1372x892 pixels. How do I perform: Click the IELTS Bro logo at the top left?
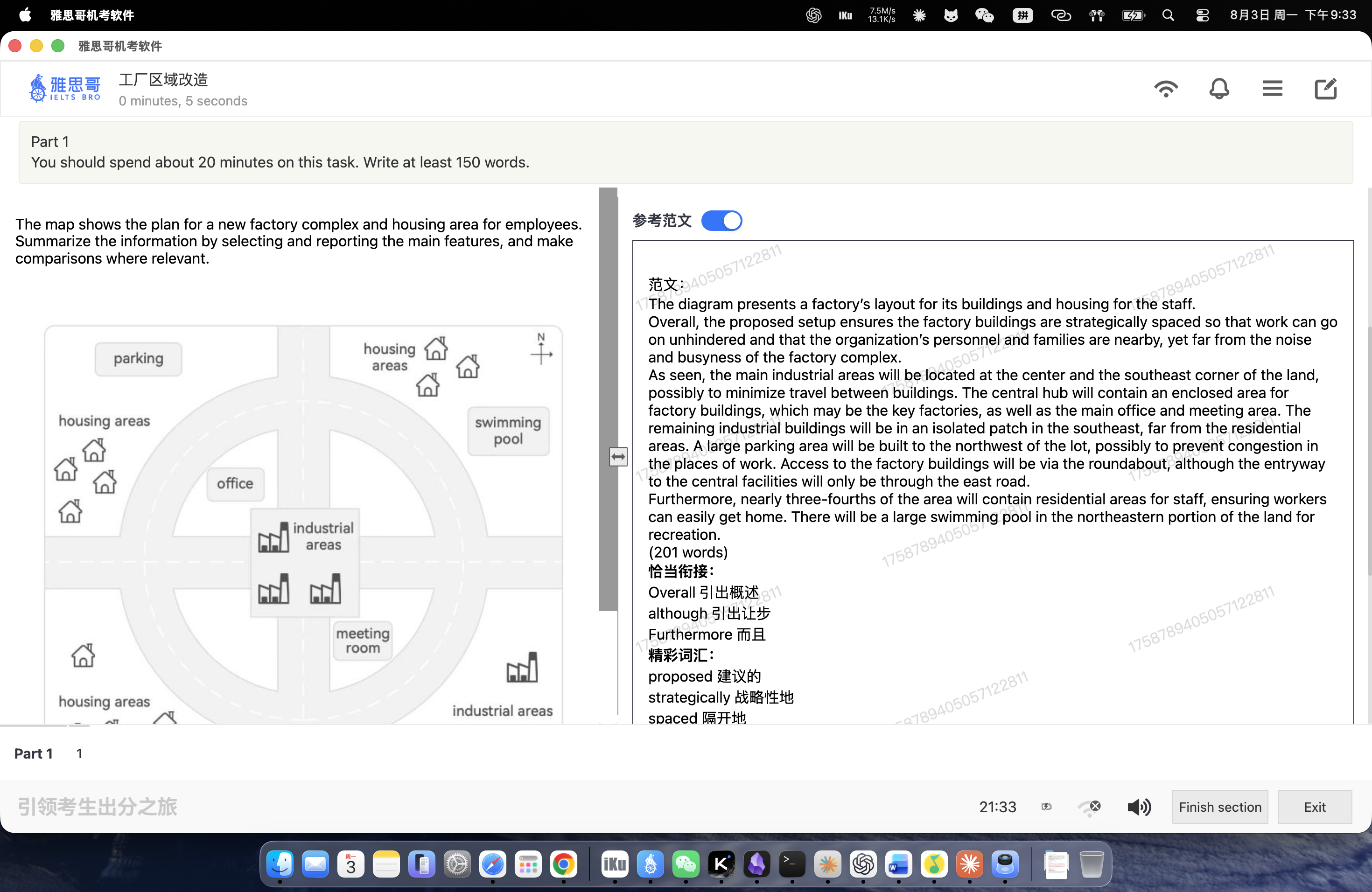click(x=64, y=89)
